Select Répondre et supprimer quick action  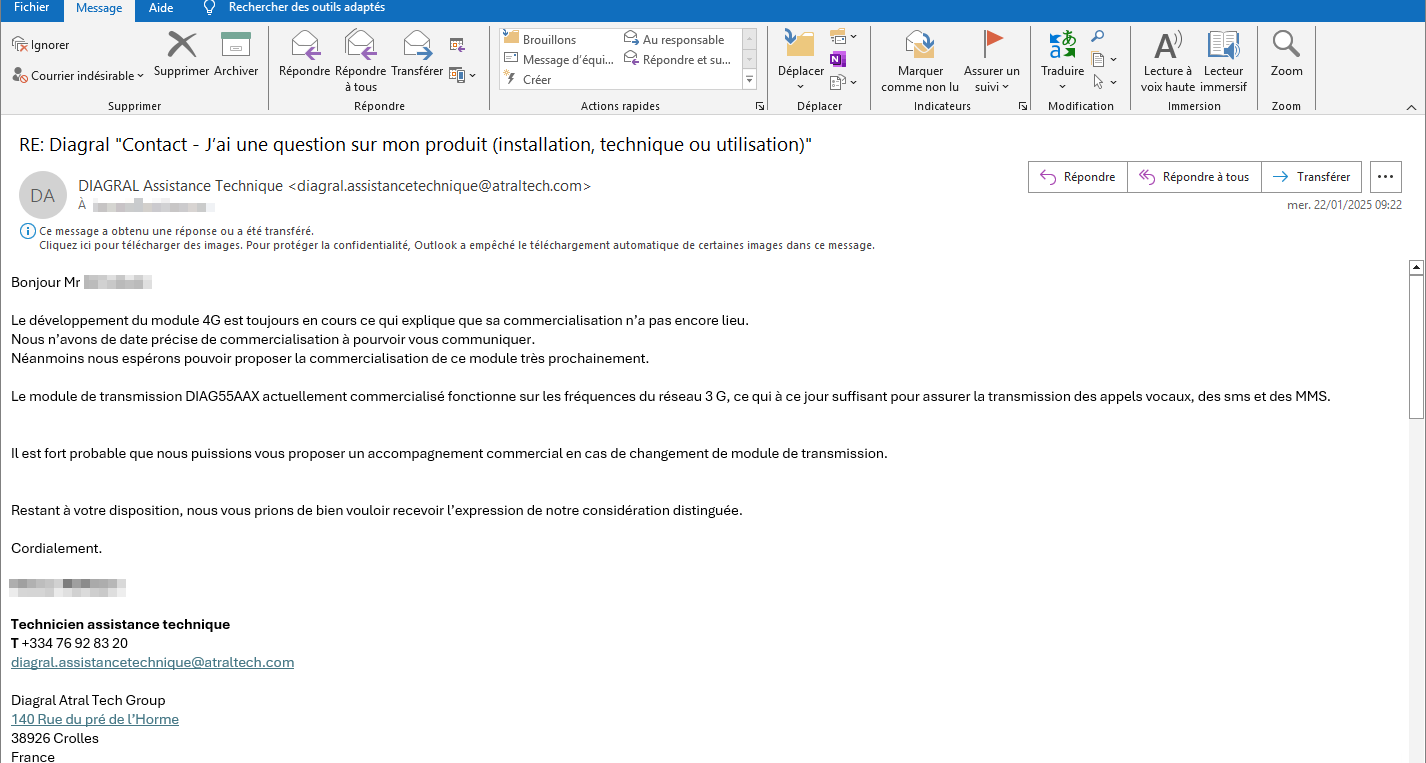[x=677, y=59]
